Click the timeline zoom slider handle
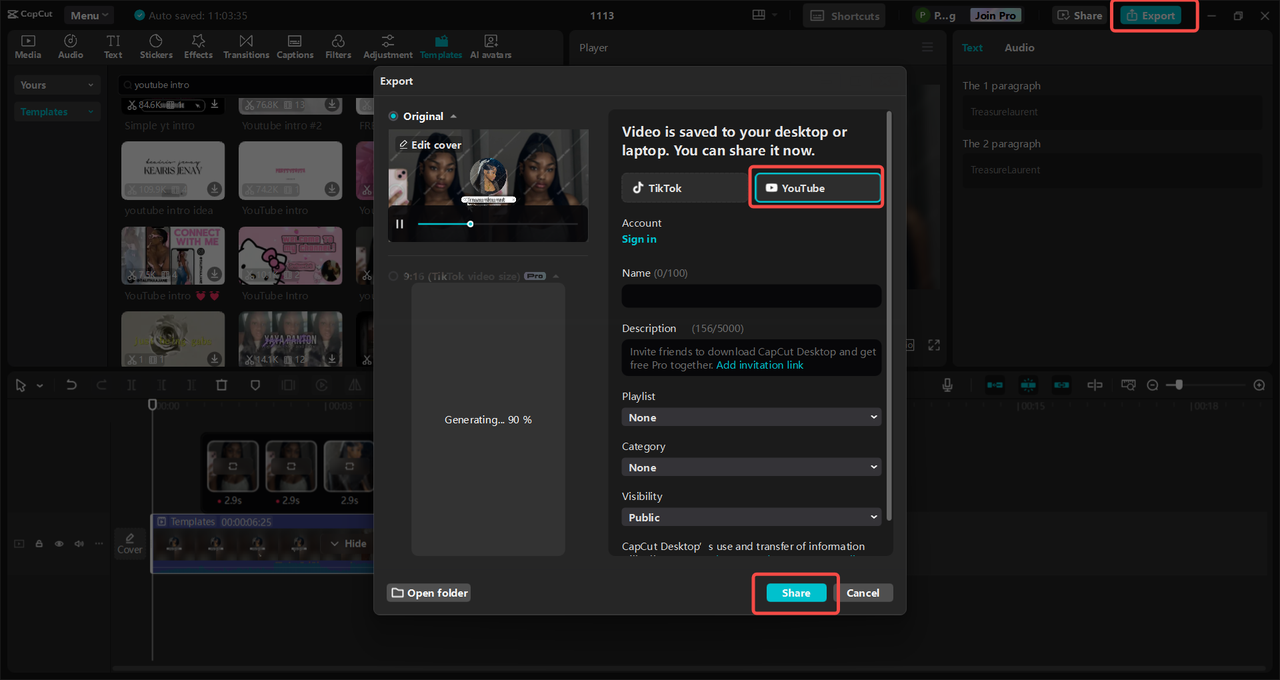This screenshot has width=1280, height=680. click(1180, 385)
